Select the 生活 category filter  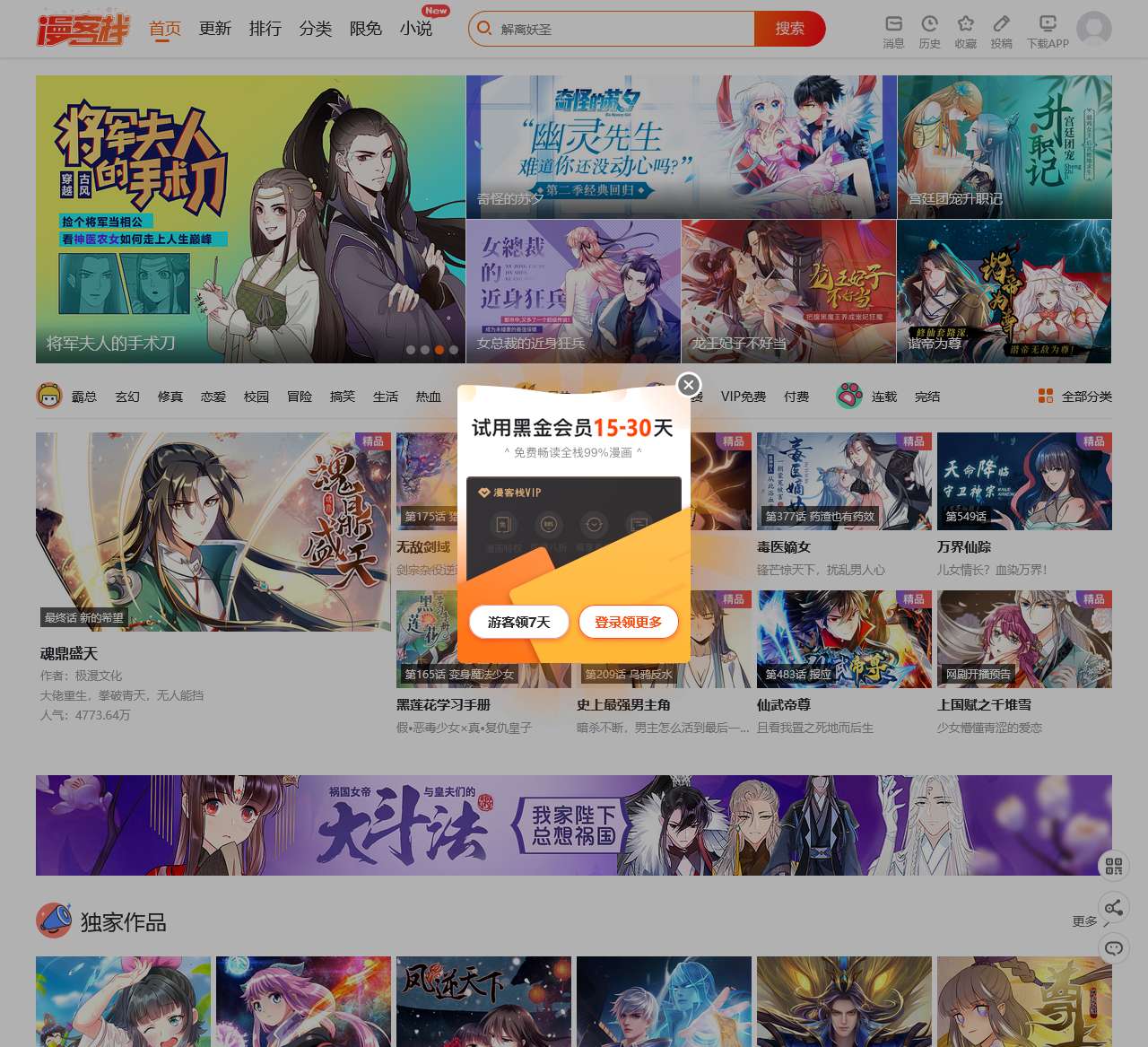pos(386,397)
